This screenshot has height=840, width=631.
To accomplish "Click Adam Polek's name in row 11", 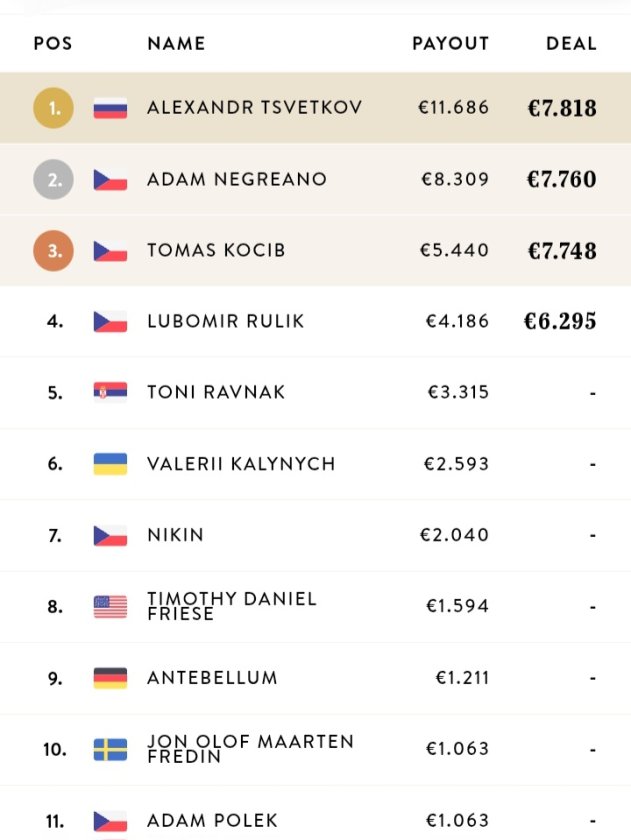I will point(211,821).
